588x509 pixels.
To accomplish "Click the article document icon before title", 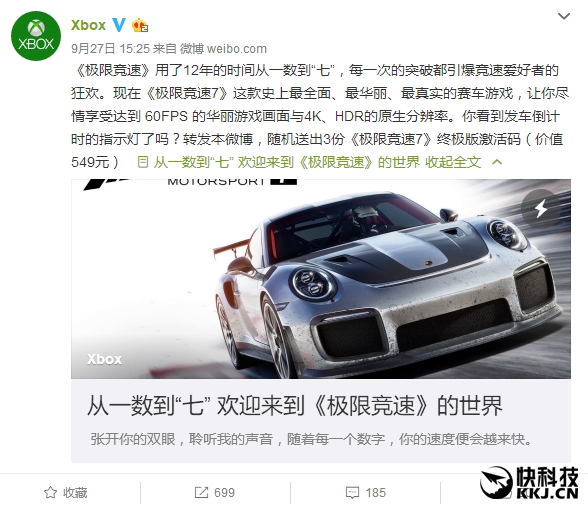I will (142, 162).
